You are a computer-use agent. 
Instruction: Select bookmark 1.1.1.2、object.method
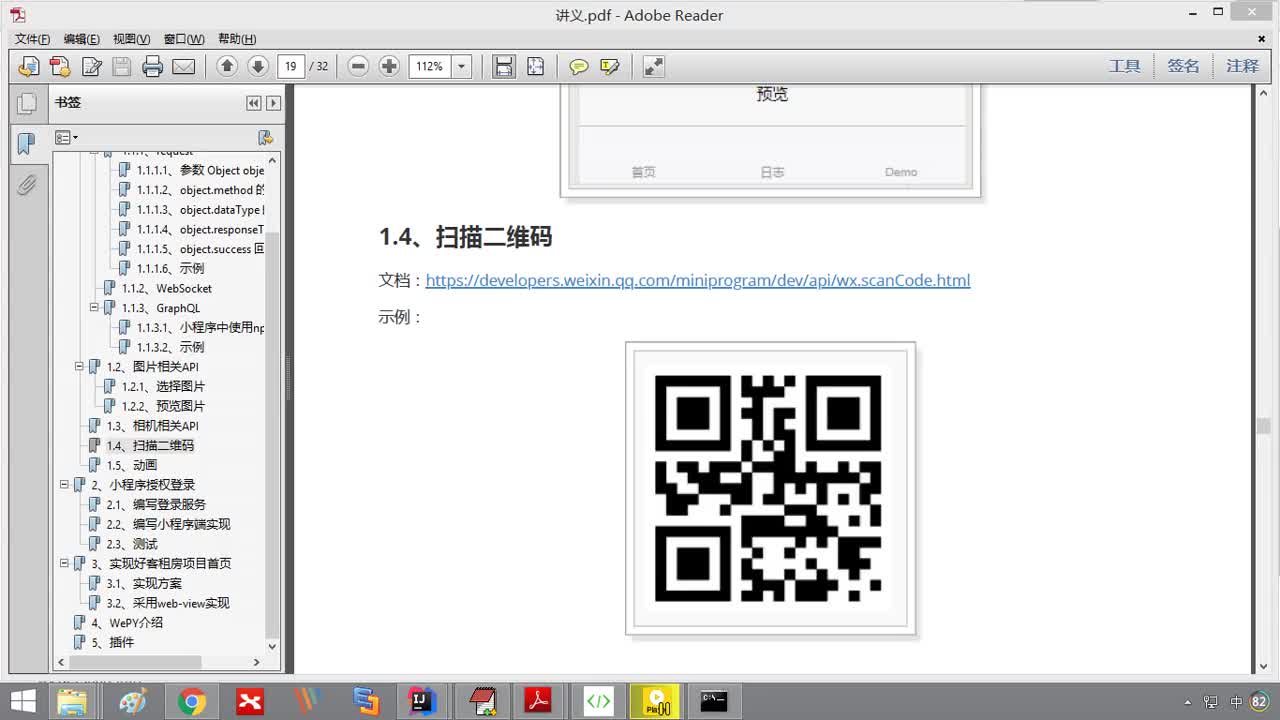[x=200, y=190]
